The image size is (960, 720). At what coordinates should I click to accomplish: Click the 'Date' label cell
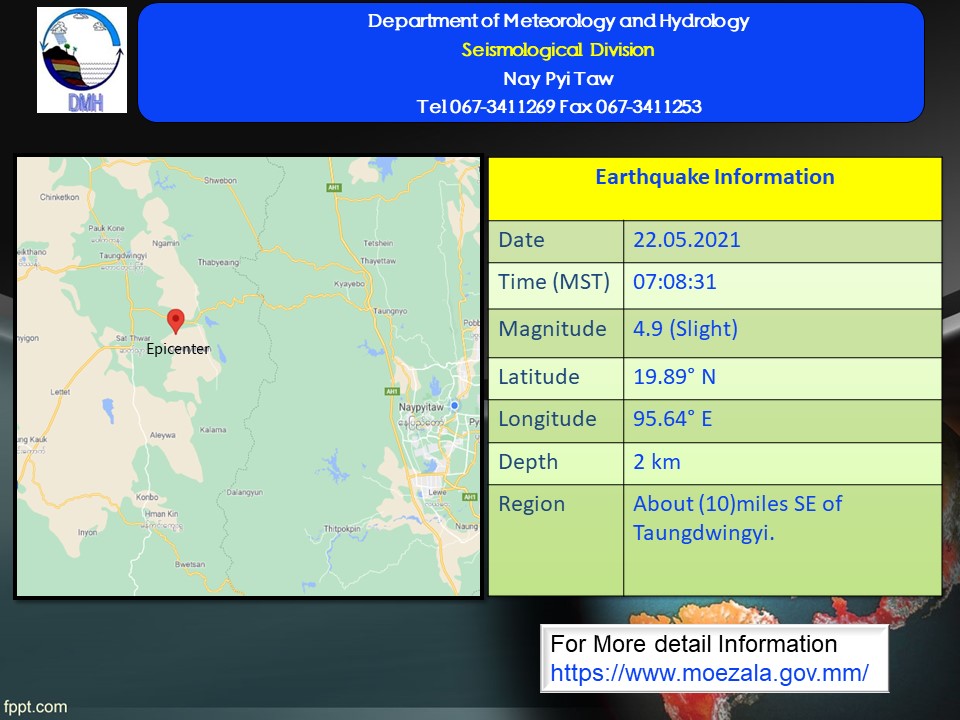pos(556,241)
